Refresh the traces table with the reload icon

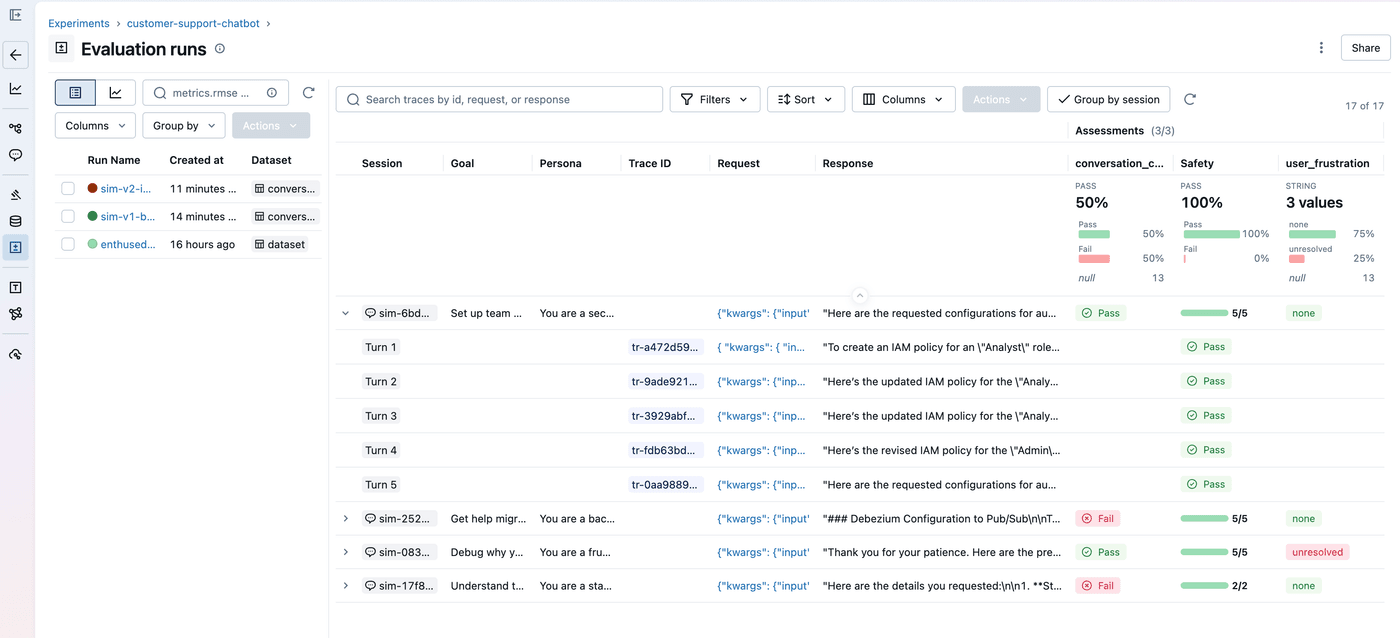(1190, 99)
